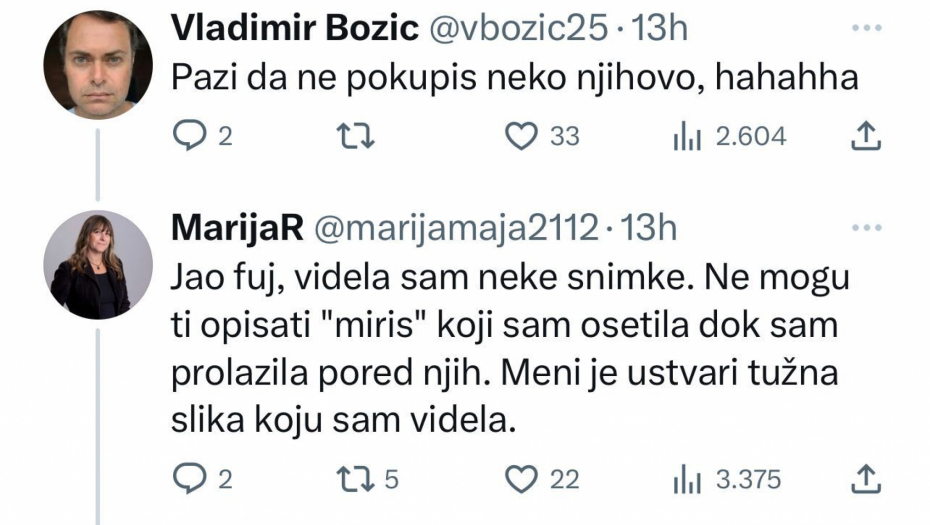
Task: Open Vladimir Bozic display name link
Action: 295,30
